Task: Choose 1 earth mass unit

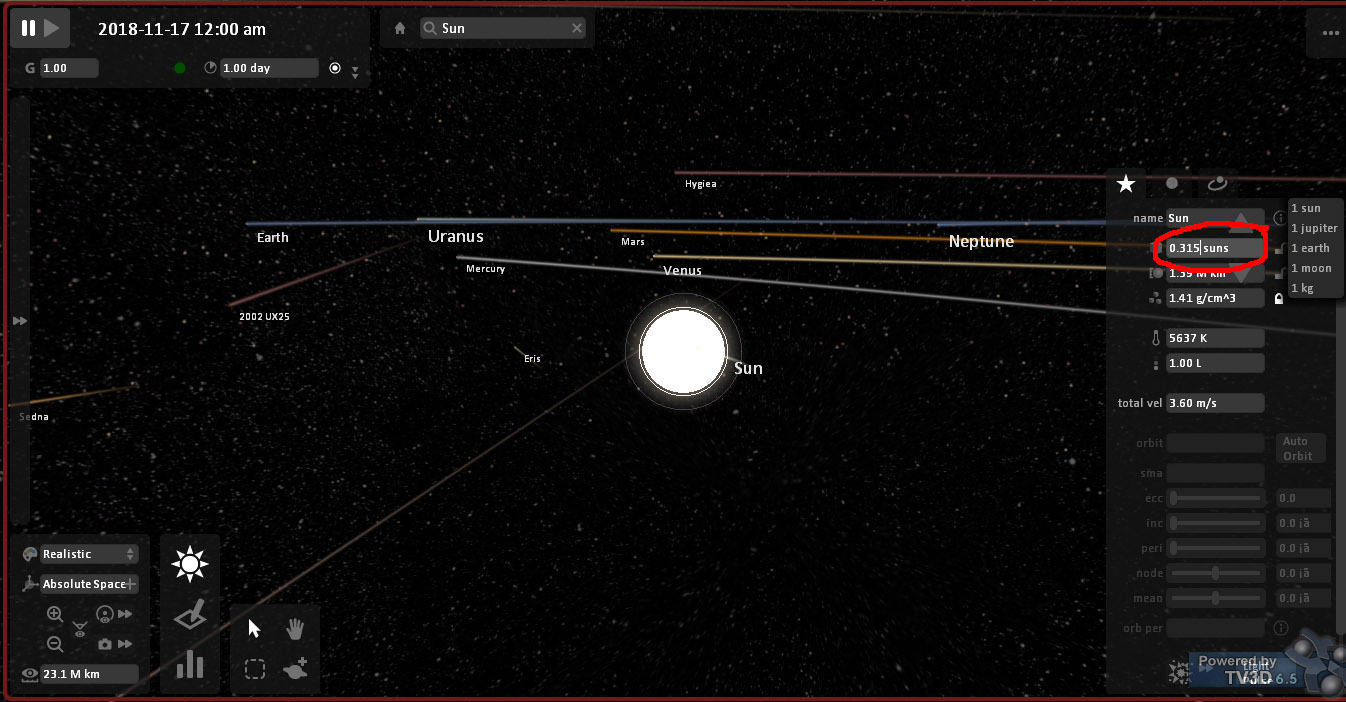Action: click(1309, 248)
